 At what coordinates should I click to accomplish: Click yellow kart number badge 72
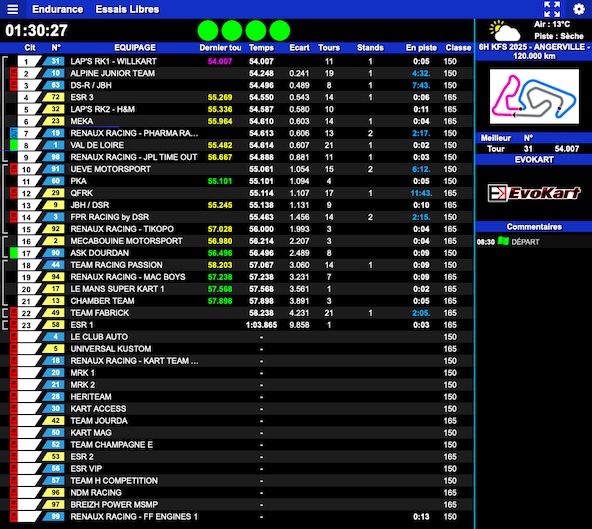[x=54, y=97]
